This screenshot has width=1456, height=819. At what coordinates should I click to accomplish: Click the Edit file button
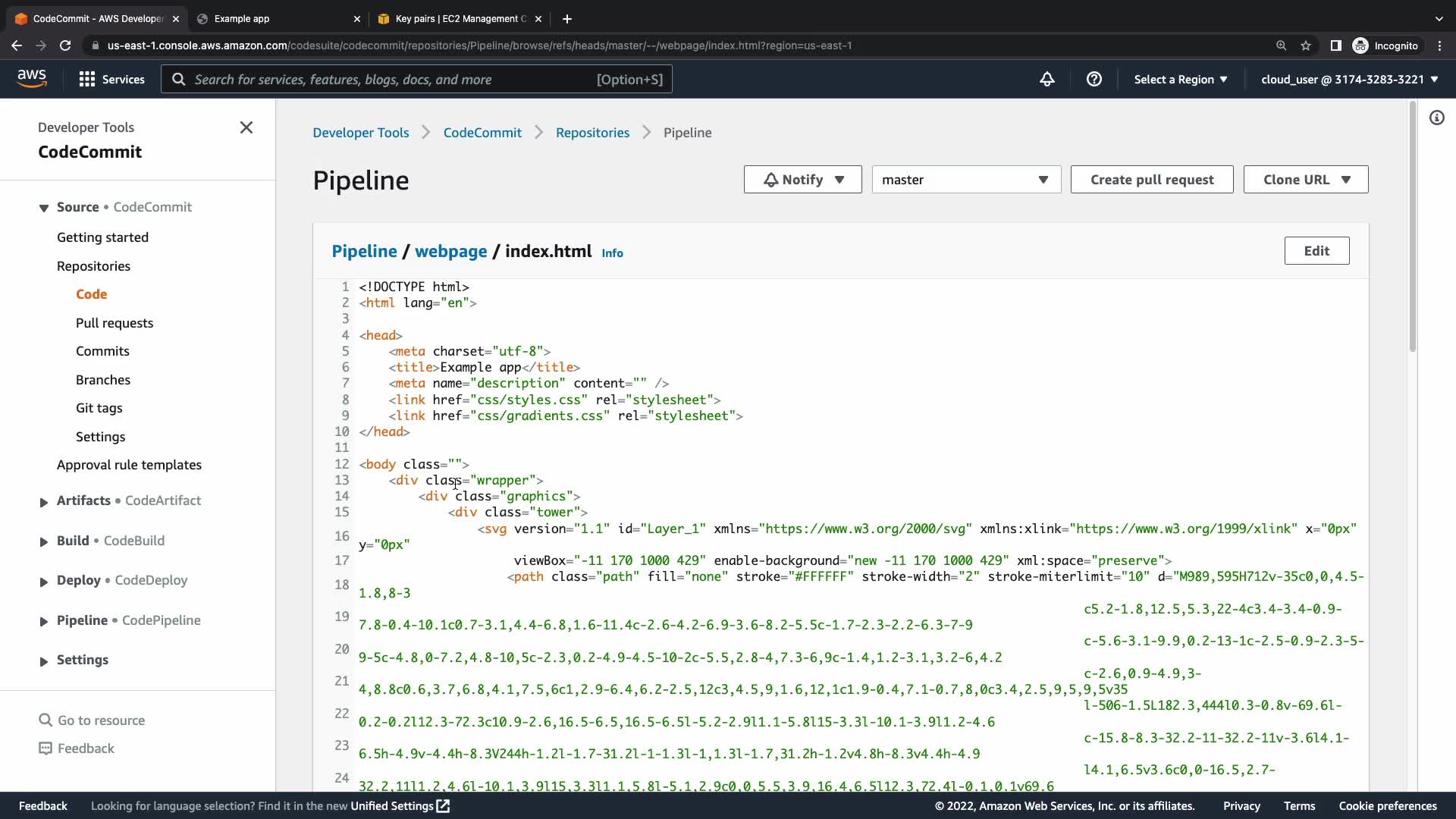[x=1316, y=251]
